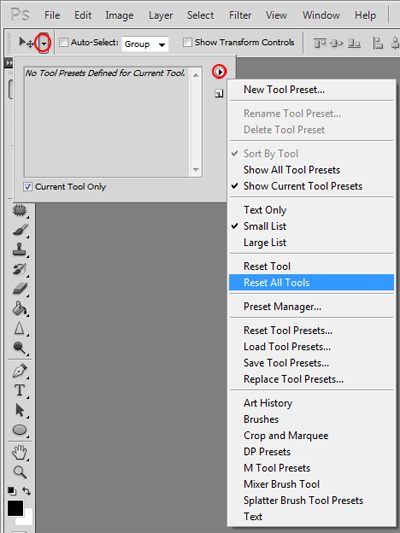Click the preset list scrollbar down arrow

(196, 170)
